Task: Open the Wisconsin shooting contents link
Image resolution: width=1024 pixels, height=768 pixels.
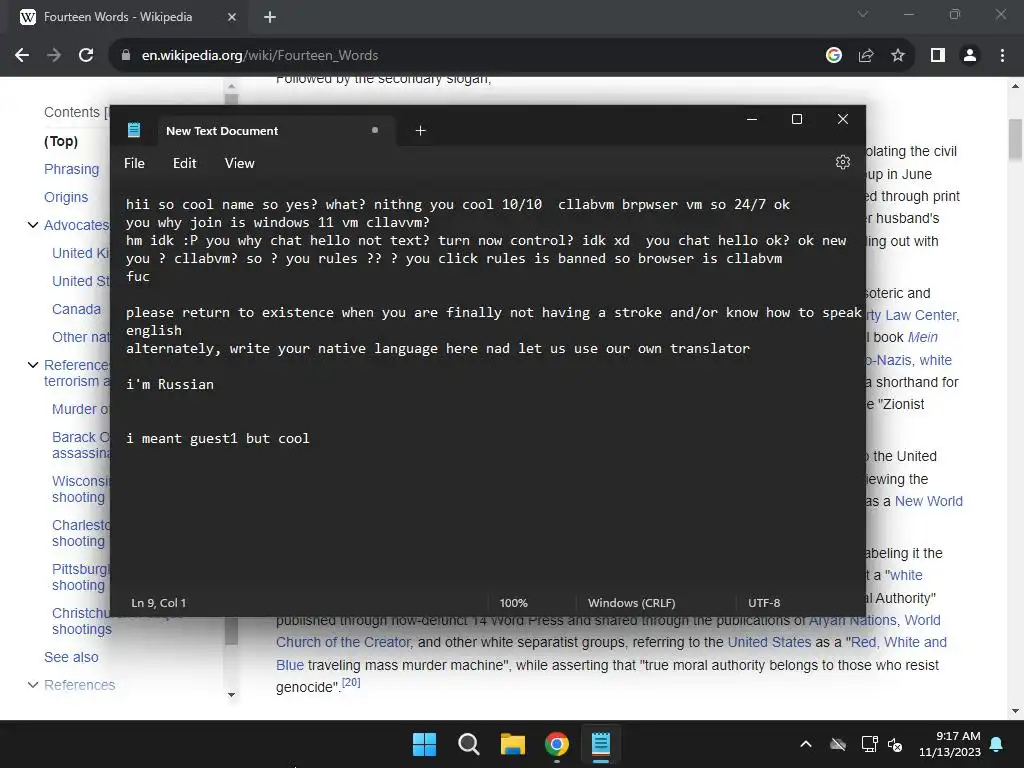Action: [x=80, y=489]
